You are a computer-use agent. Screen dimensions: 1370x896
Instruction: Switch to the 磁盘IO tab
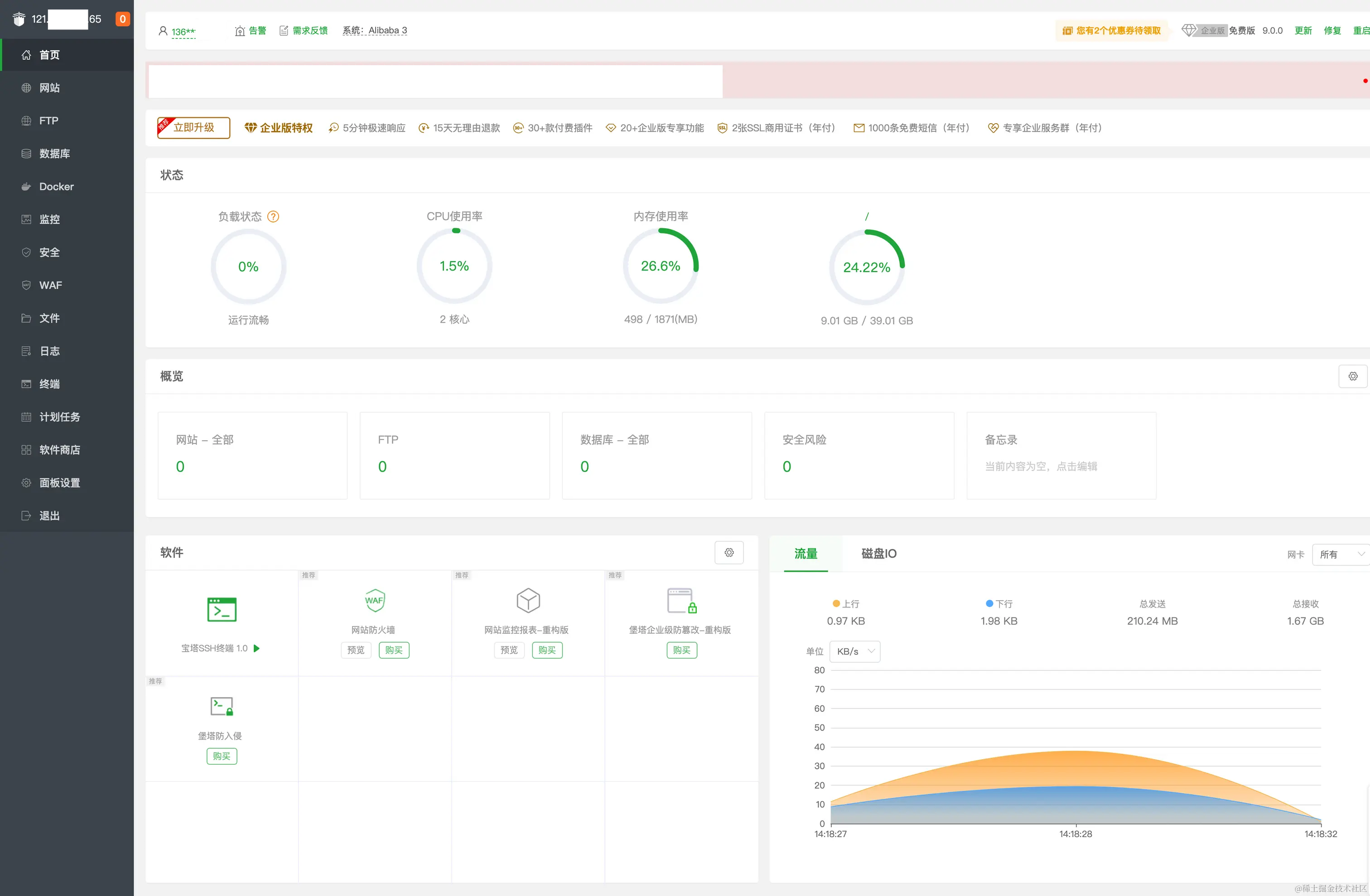(x=878, y=553)
